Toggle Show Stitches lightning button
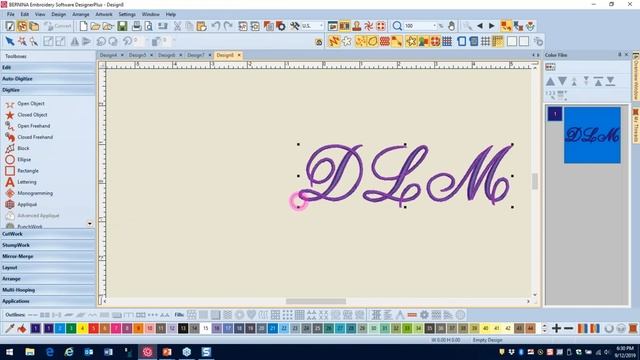Viewport: 640px width, 360px height. pos(334,41)
